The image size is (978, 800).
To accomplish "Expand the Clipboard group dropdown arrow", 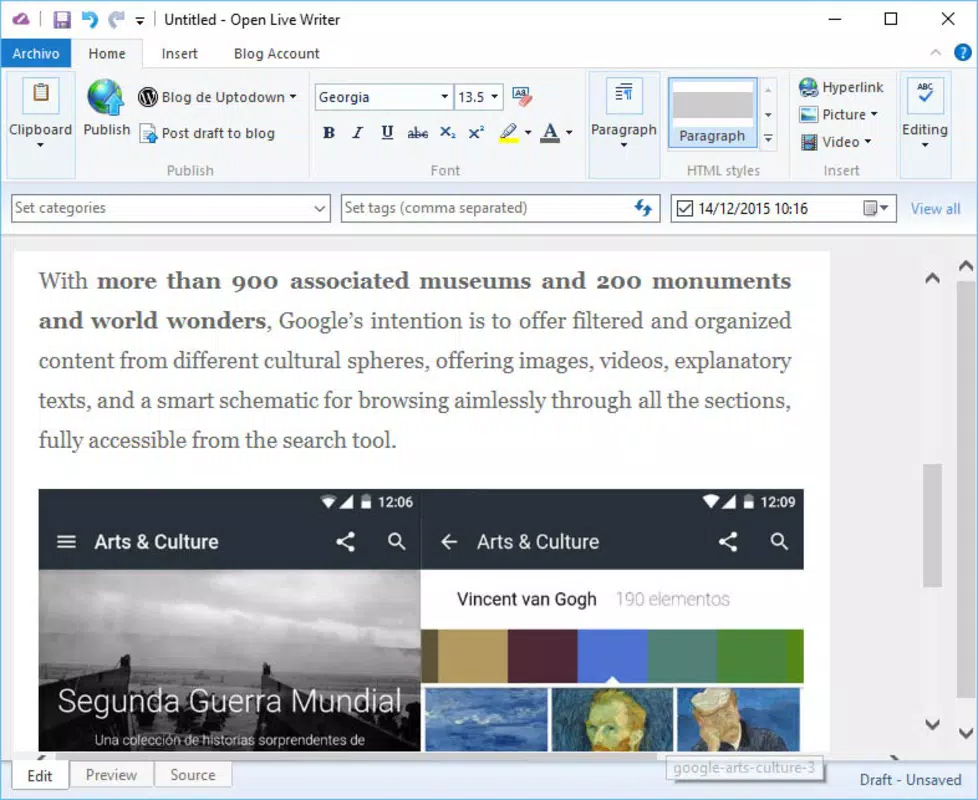I will coord(41,145).
